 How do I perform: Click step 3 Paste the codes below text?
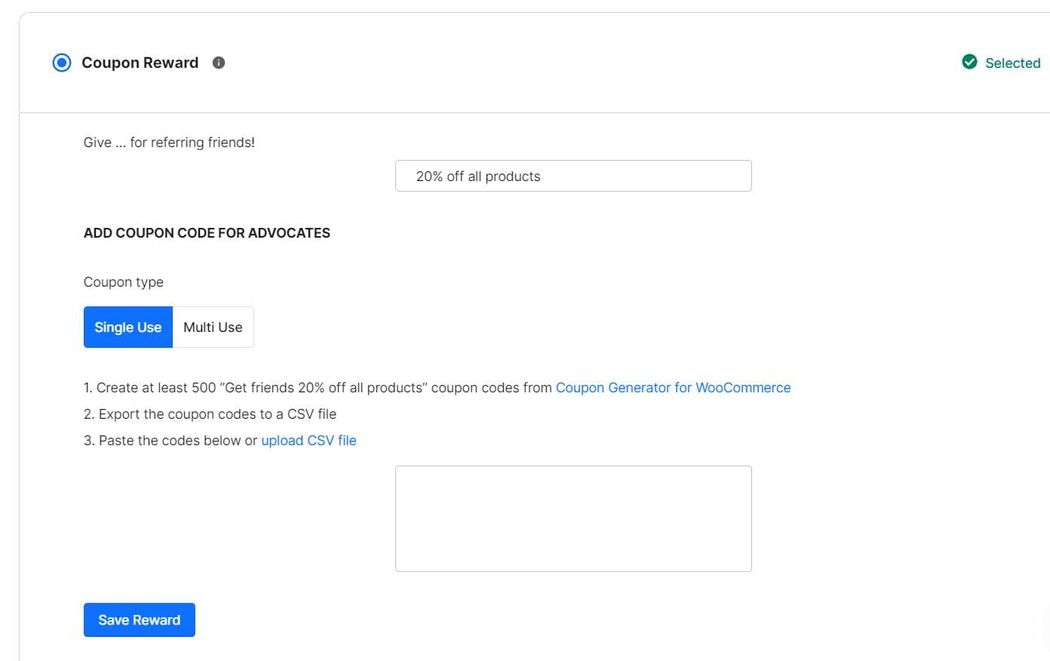[170, 441]
